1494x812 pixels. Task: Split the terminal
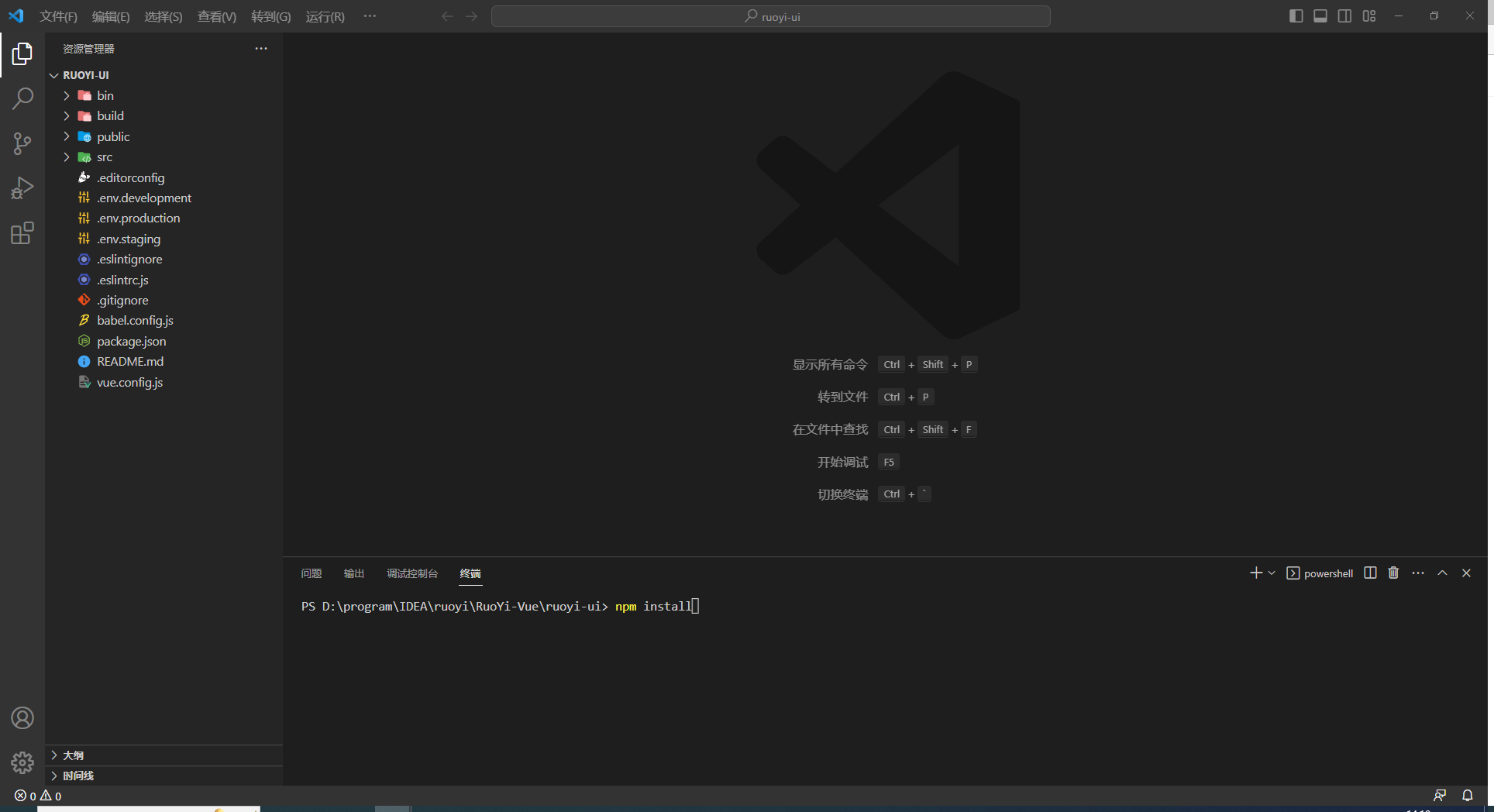coord(1370,573)
